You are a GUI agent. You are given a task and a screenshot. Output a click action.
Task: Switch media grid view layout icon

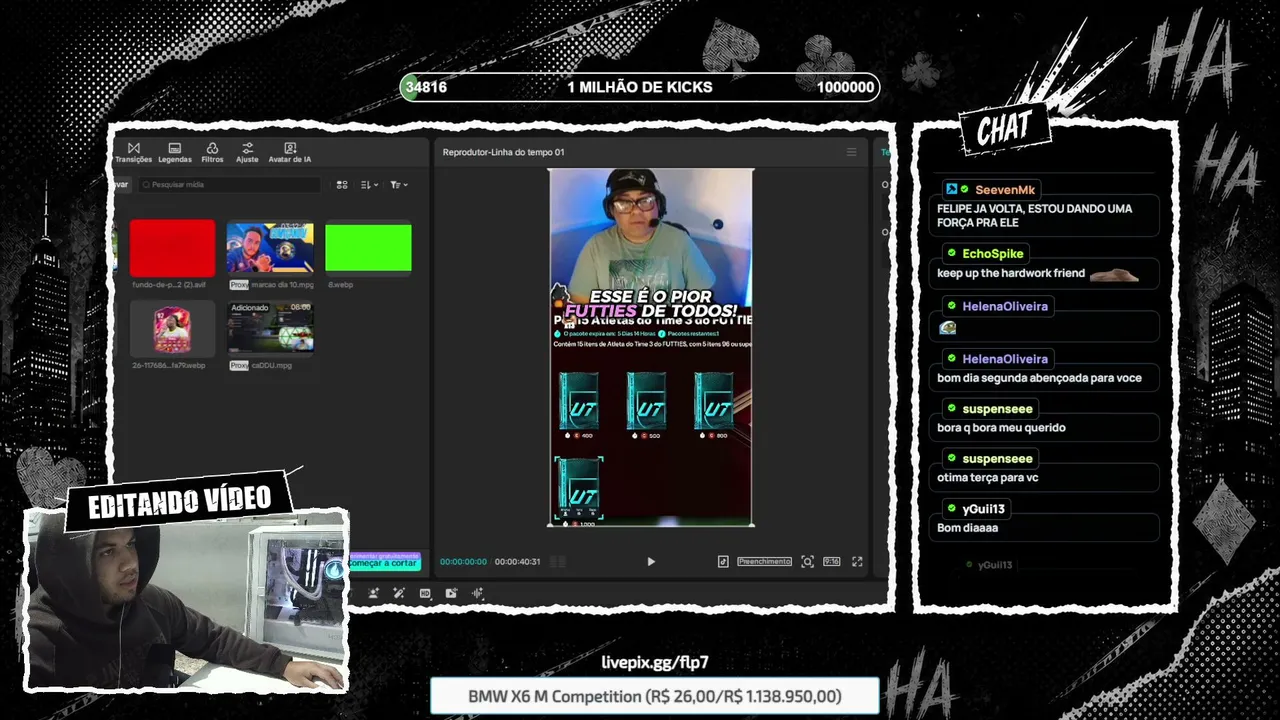(342, 185)
